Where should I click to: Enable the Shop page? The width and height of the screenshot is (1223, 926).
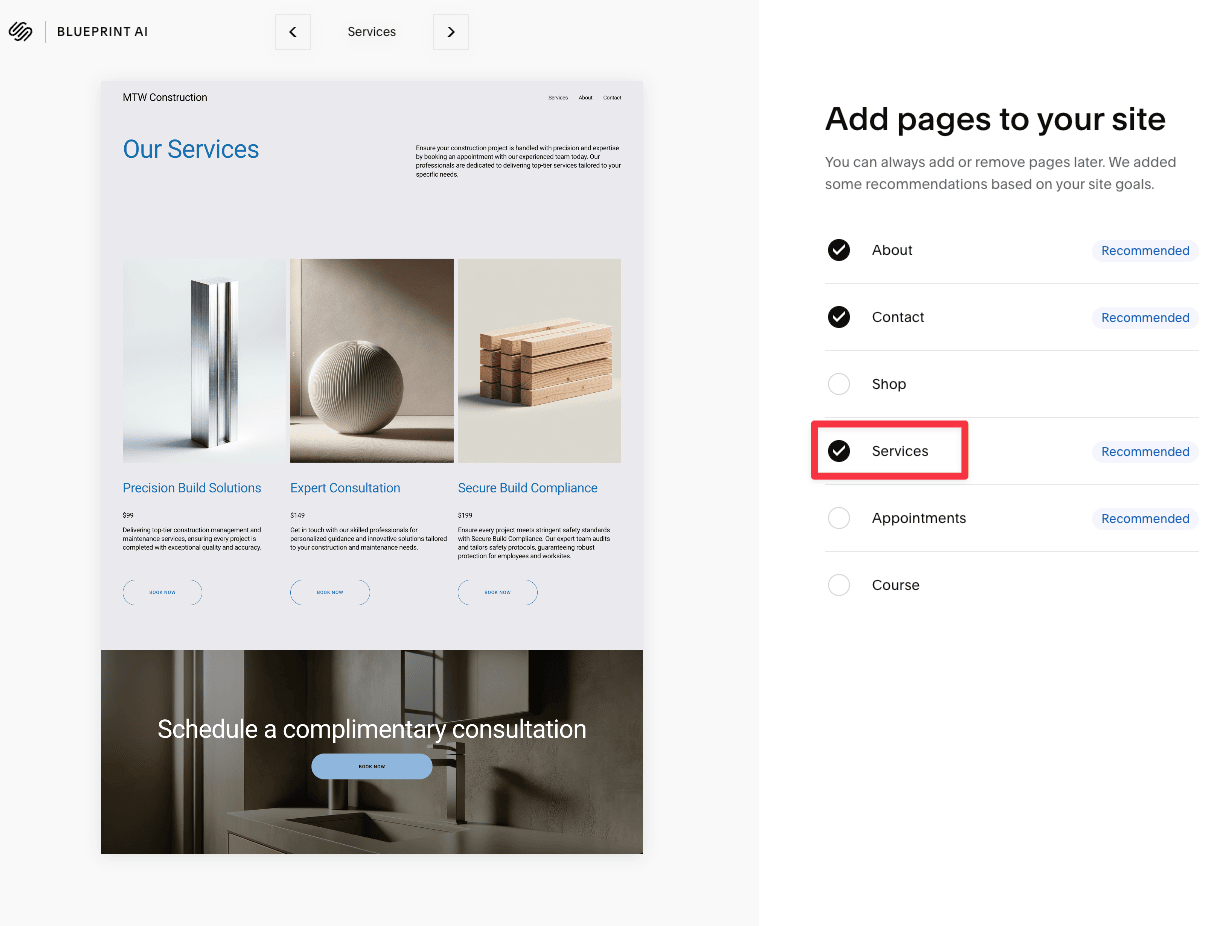[839, 384]
